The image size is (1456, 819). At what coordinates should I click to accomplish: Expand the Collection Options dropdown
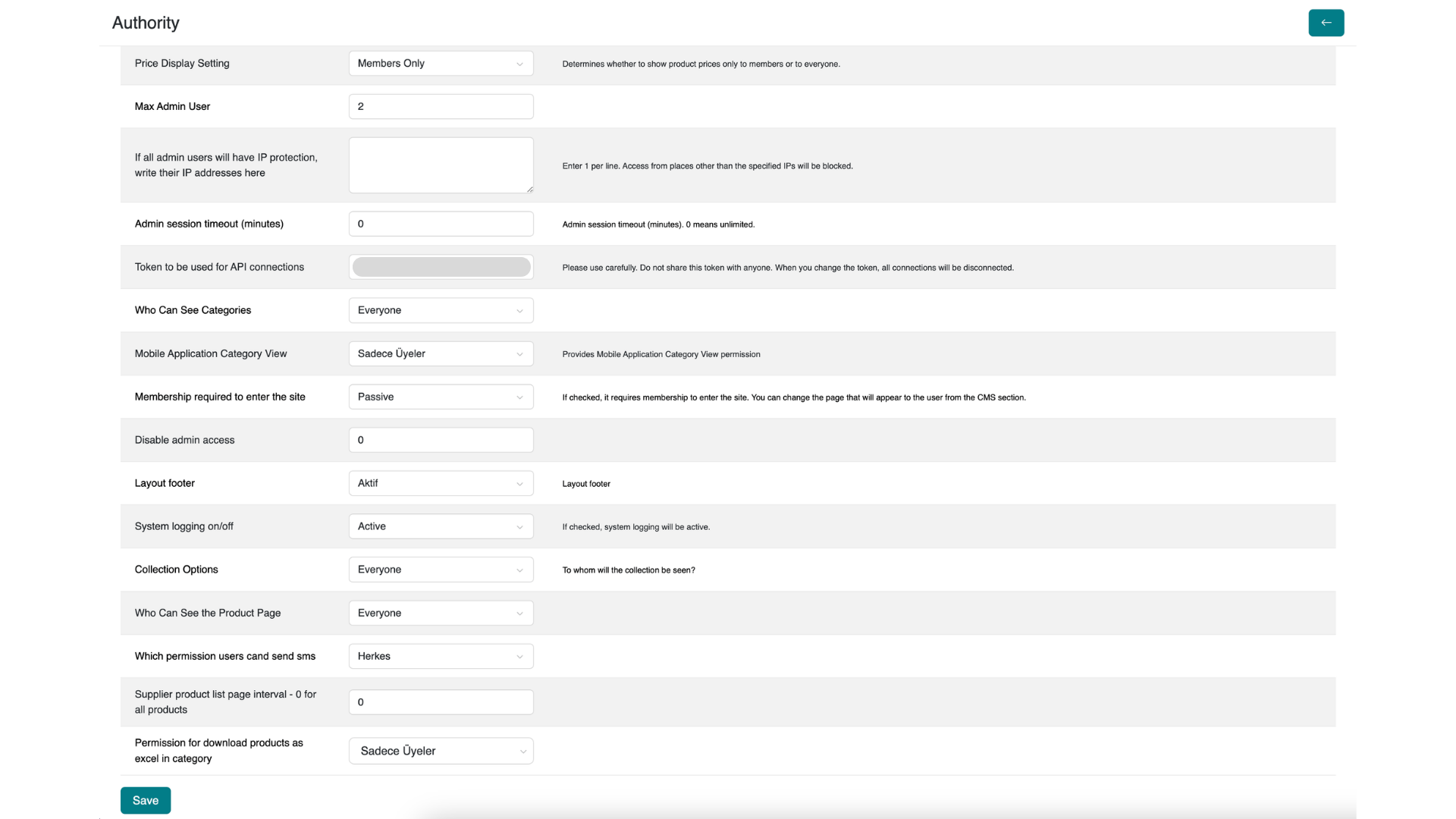point(441,570)
